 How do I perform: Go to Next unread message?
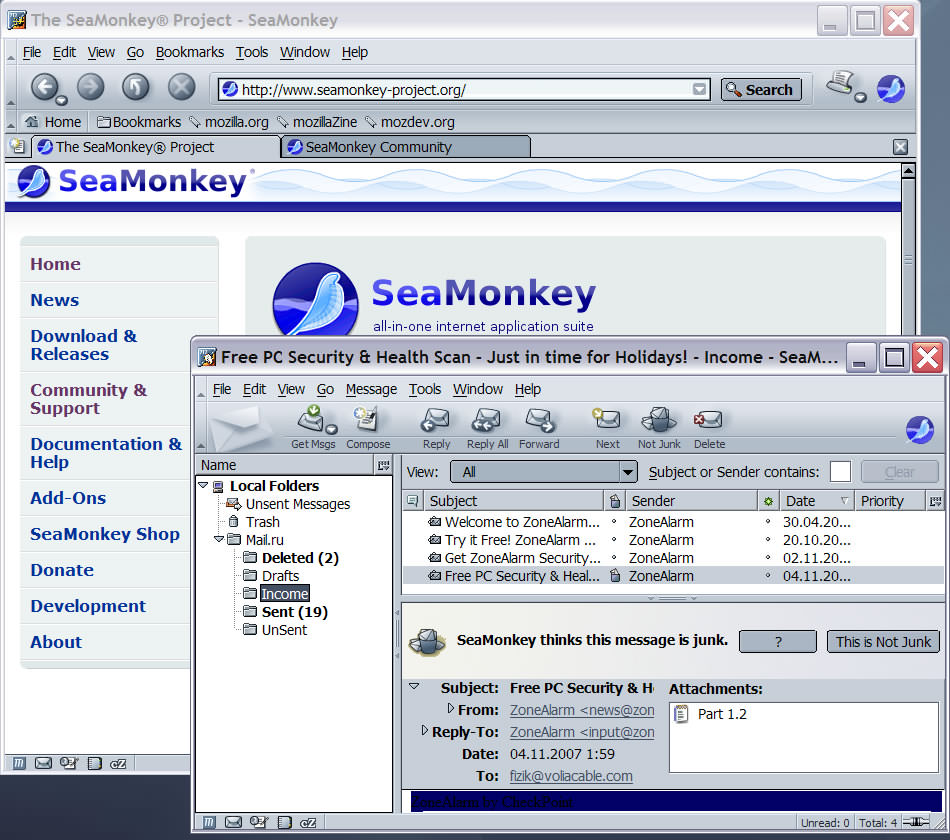pyautogui.click(x=607, y=427)
